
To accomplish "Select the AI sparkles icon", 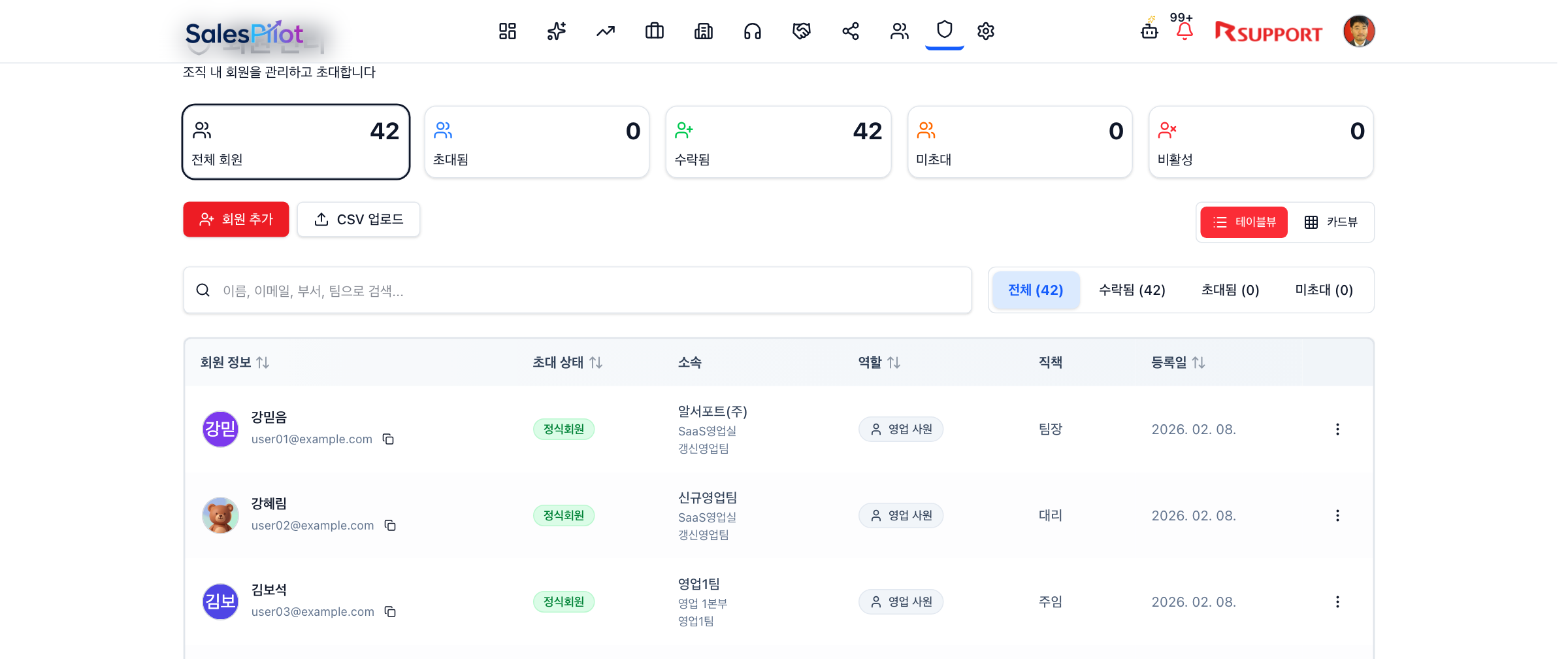I will 556,31.
